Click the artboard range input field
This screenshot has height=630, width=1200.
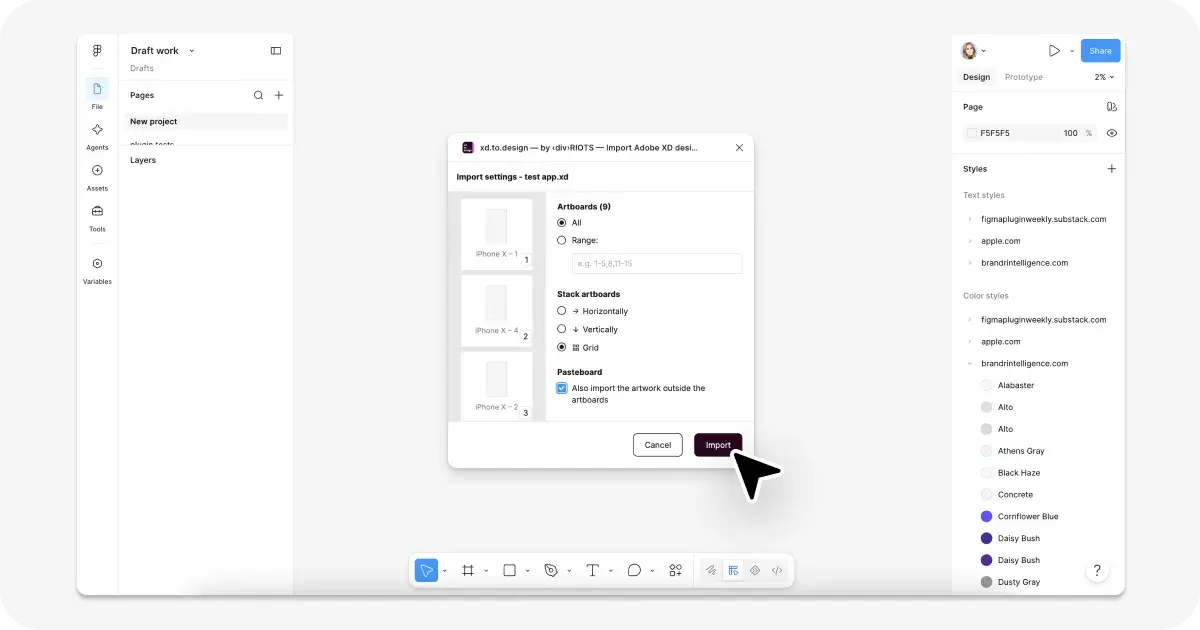tap(657, 263)
